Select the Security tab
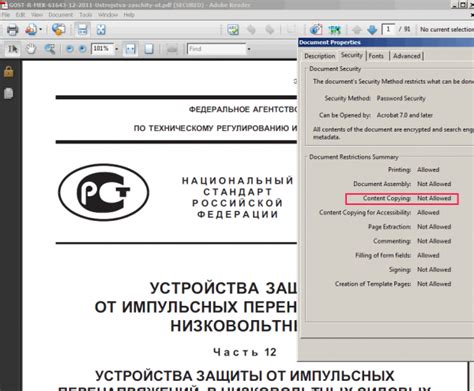 pos(352,55)
